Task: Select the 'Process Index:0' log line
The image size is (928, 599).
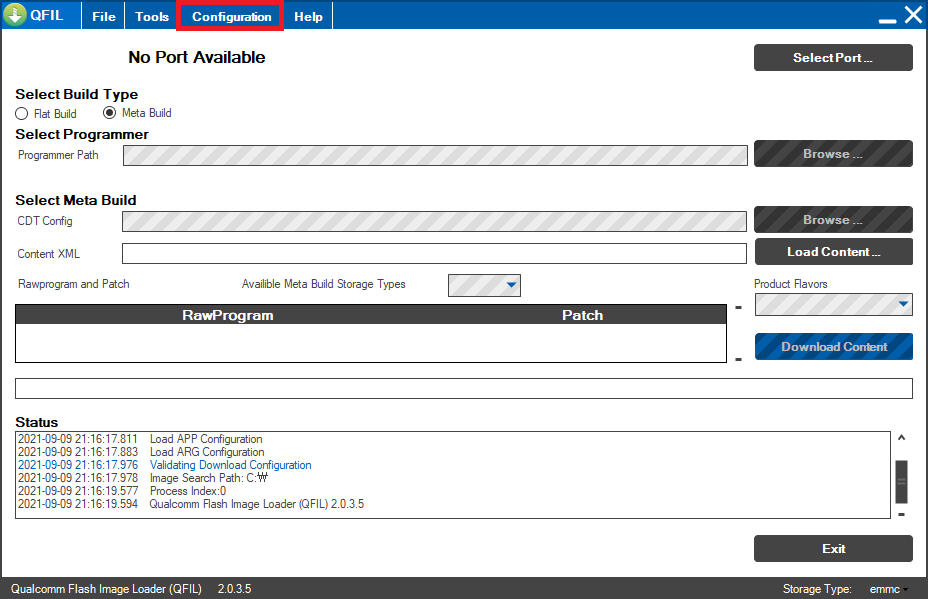Action: point(122,491)
